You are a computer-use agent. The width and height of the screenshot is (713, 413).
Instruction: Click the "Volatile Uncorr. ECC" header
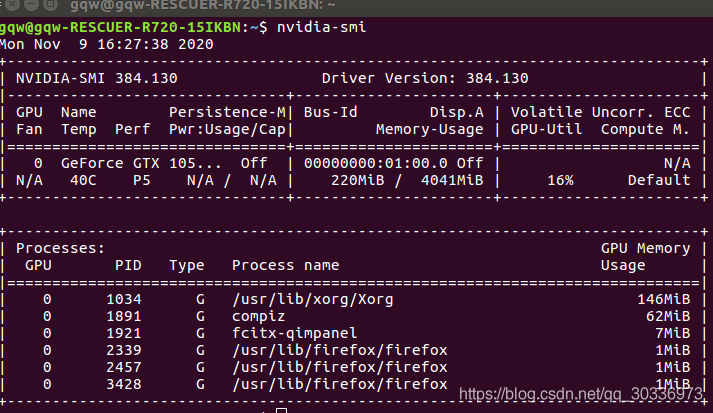(601, 112)
